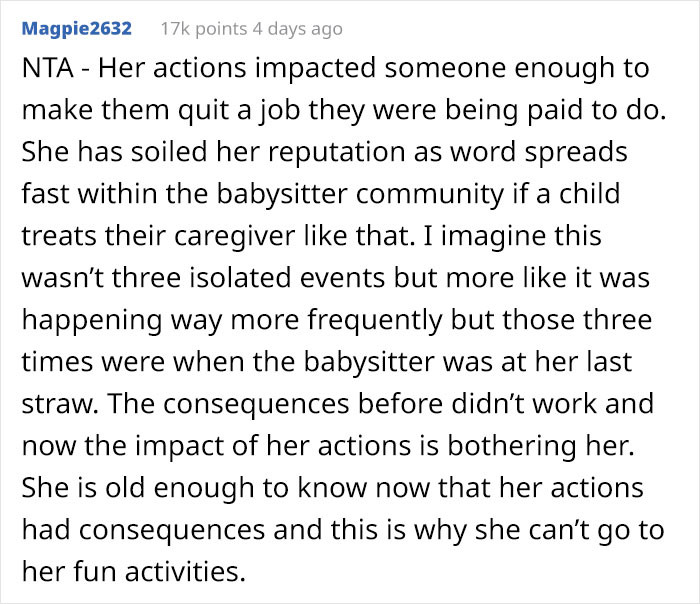Click the word 'caregiver' in comment body

coord(234,236)
